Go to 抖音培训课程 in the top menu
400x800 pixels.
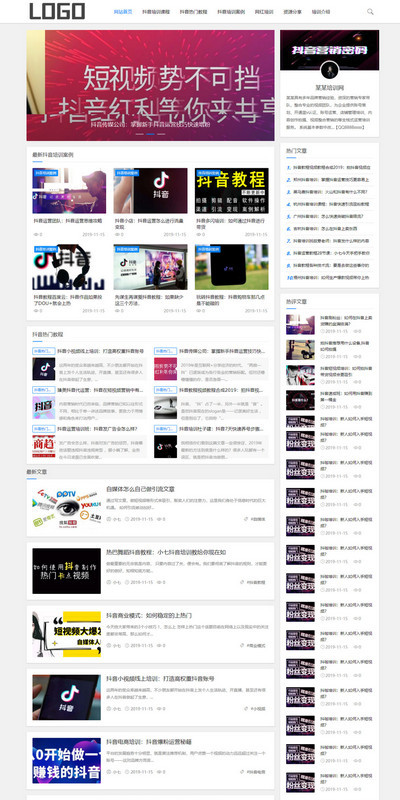pos(156,11)
